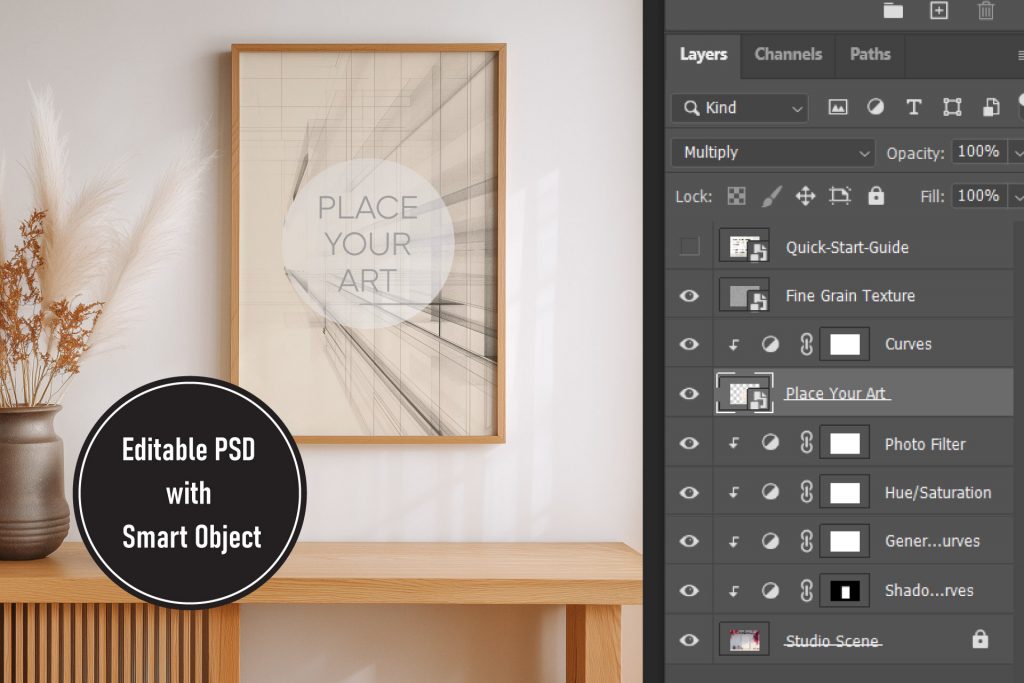Viewport: 1024px width, 683px height.
Task: Toggle eye icon of Gener...urves layer
Action: pyautogui.click(x=689, y=541)
